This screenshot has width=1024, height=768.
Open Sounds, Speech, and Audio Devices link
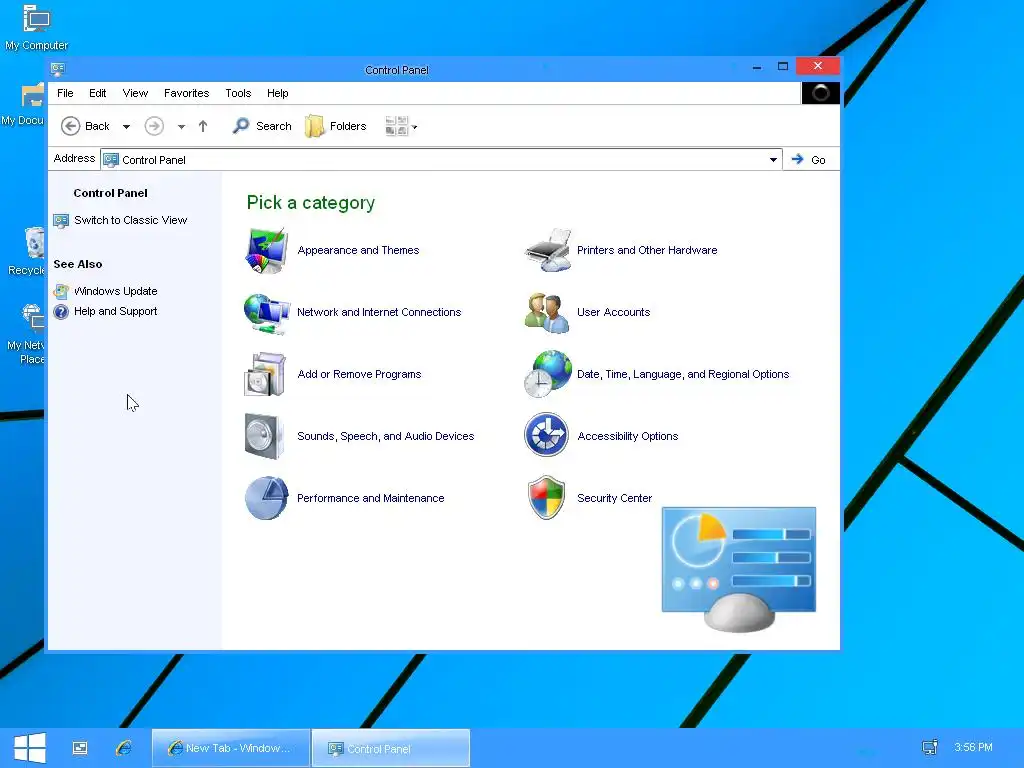pyautogui.click(x=386, y=436)
